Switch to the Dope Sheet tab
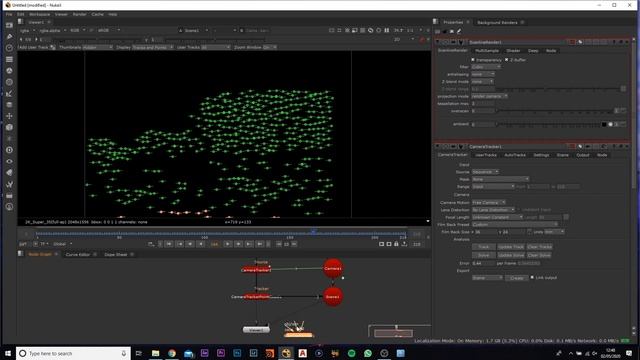Screen dimensions: 640x360 coord(116,254)
